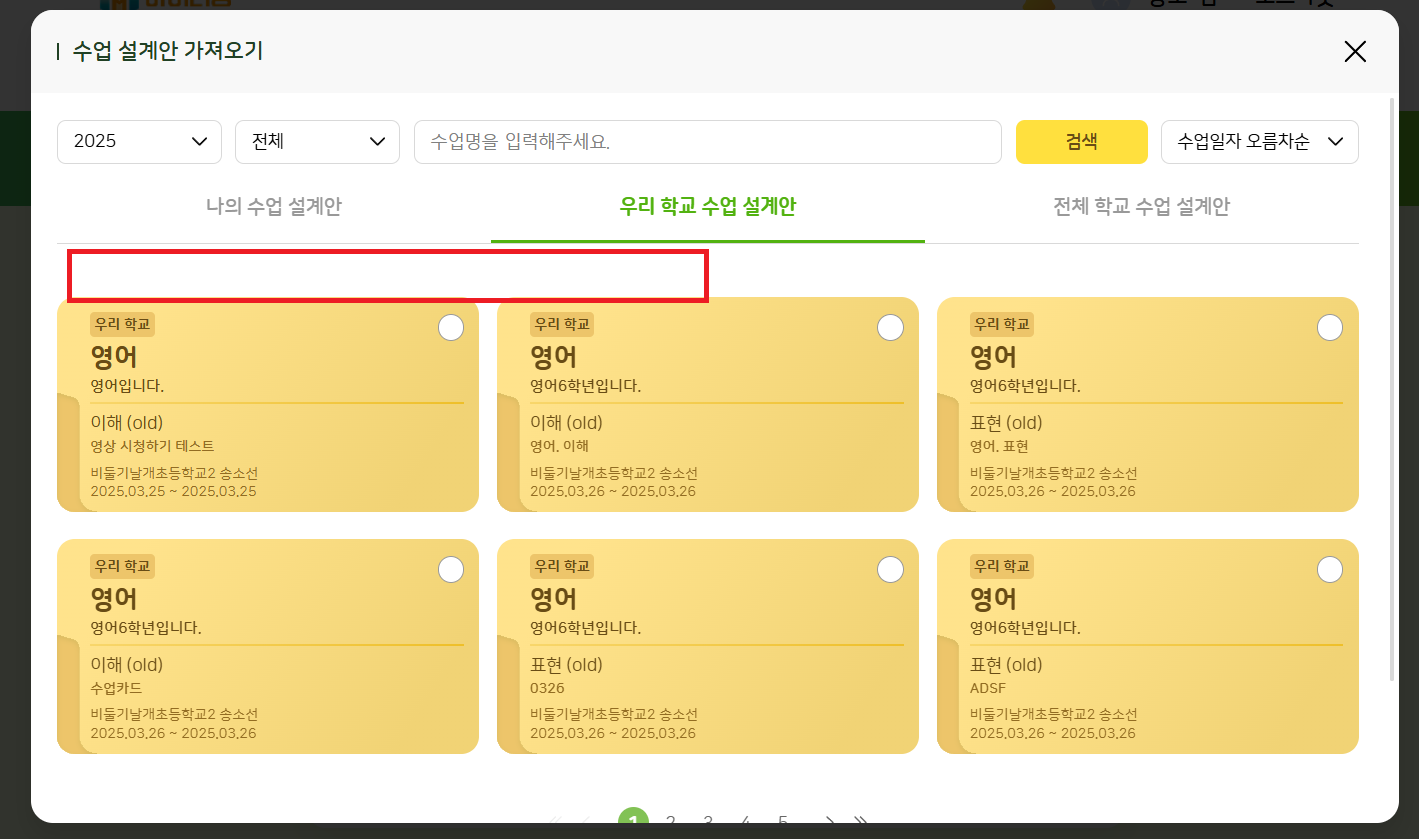Viewport: 1419px width, 839px height.
Task: Close the 수업 설계안 가져오기 dialog
Action: pos(1354,52)
